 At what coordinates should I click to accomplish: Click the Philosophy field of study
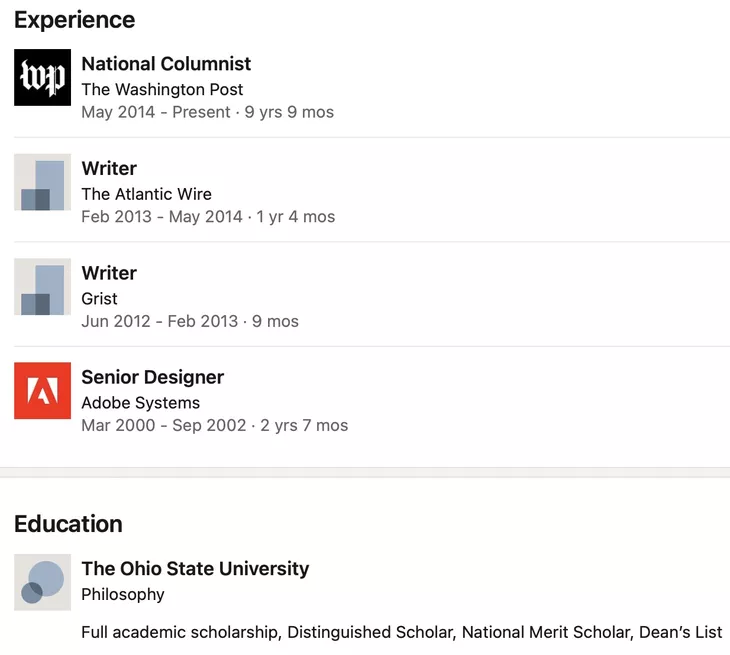[x=123, y=594]
